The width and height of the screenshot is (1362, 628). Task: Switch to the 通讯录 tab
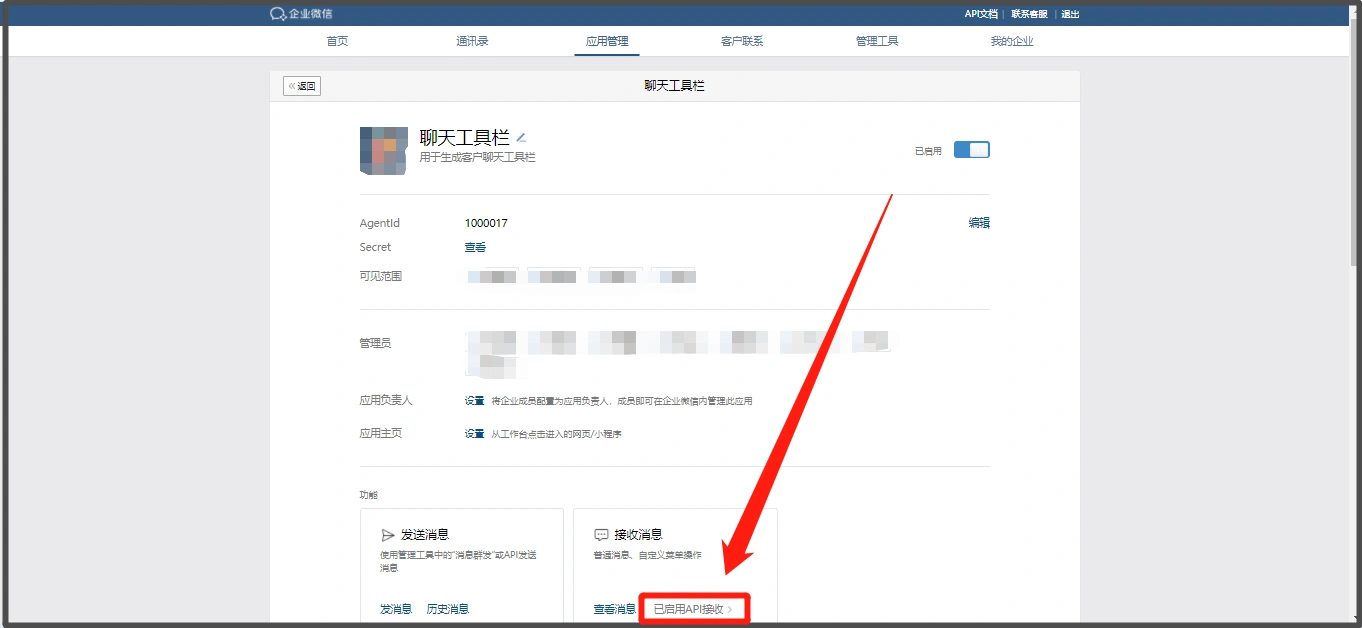472,41
